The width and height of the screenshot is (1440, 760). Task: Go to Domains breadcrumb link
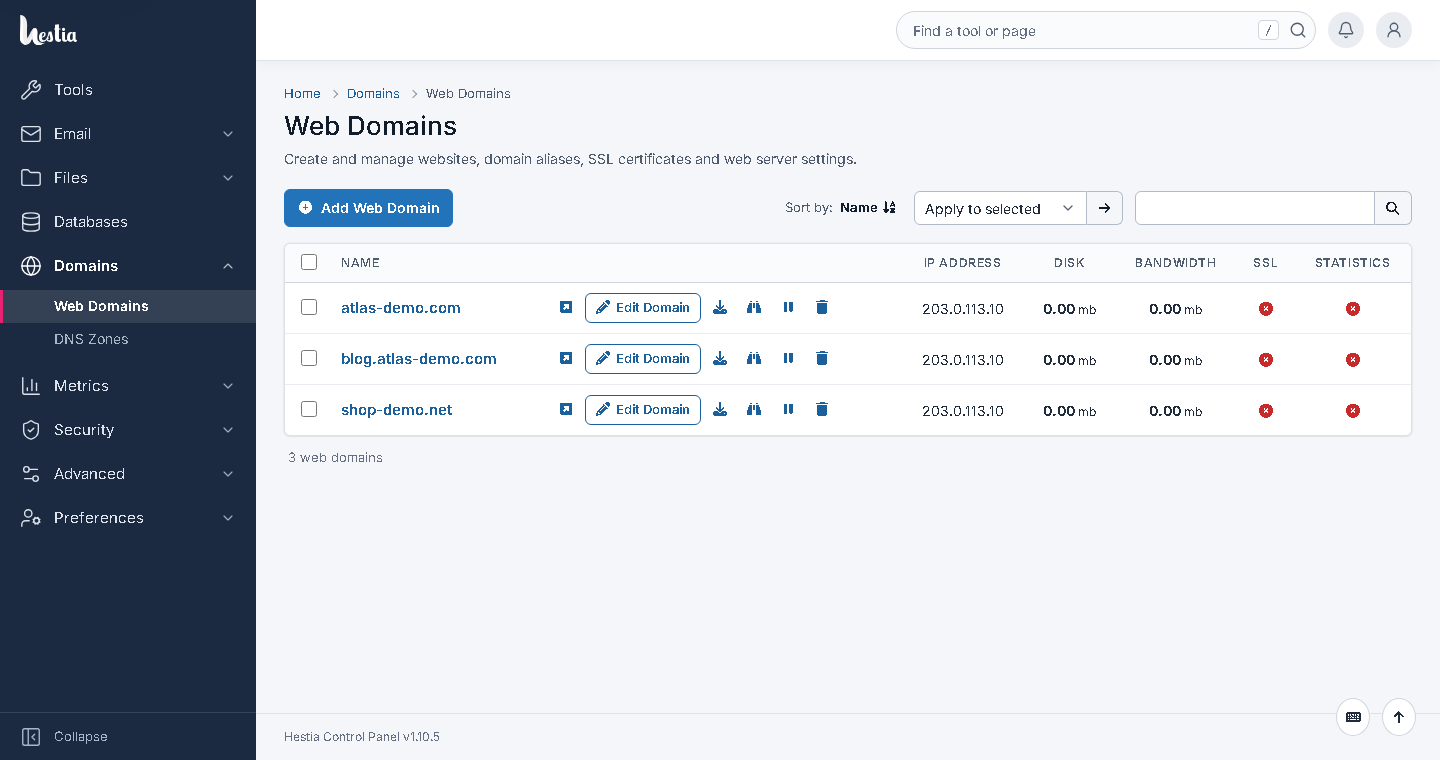pyautogui.click(x=373, y=93)
